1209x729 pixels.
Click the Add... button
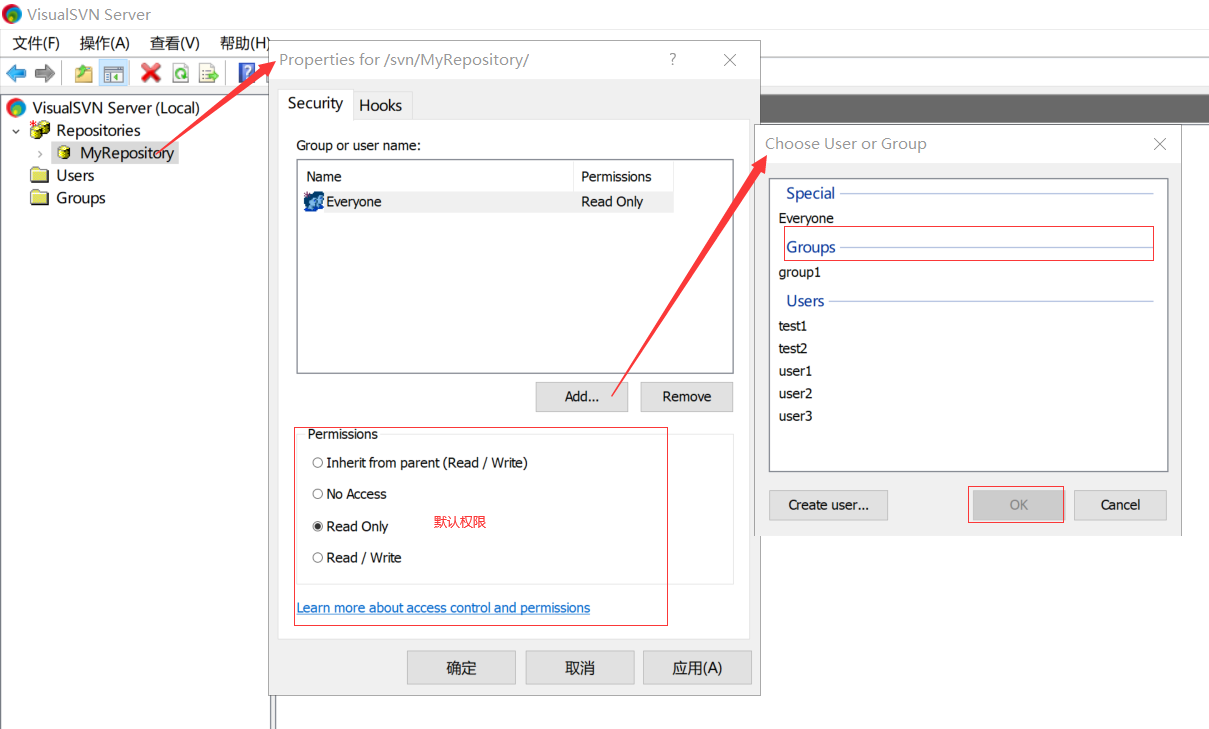[x=582, y=396]
